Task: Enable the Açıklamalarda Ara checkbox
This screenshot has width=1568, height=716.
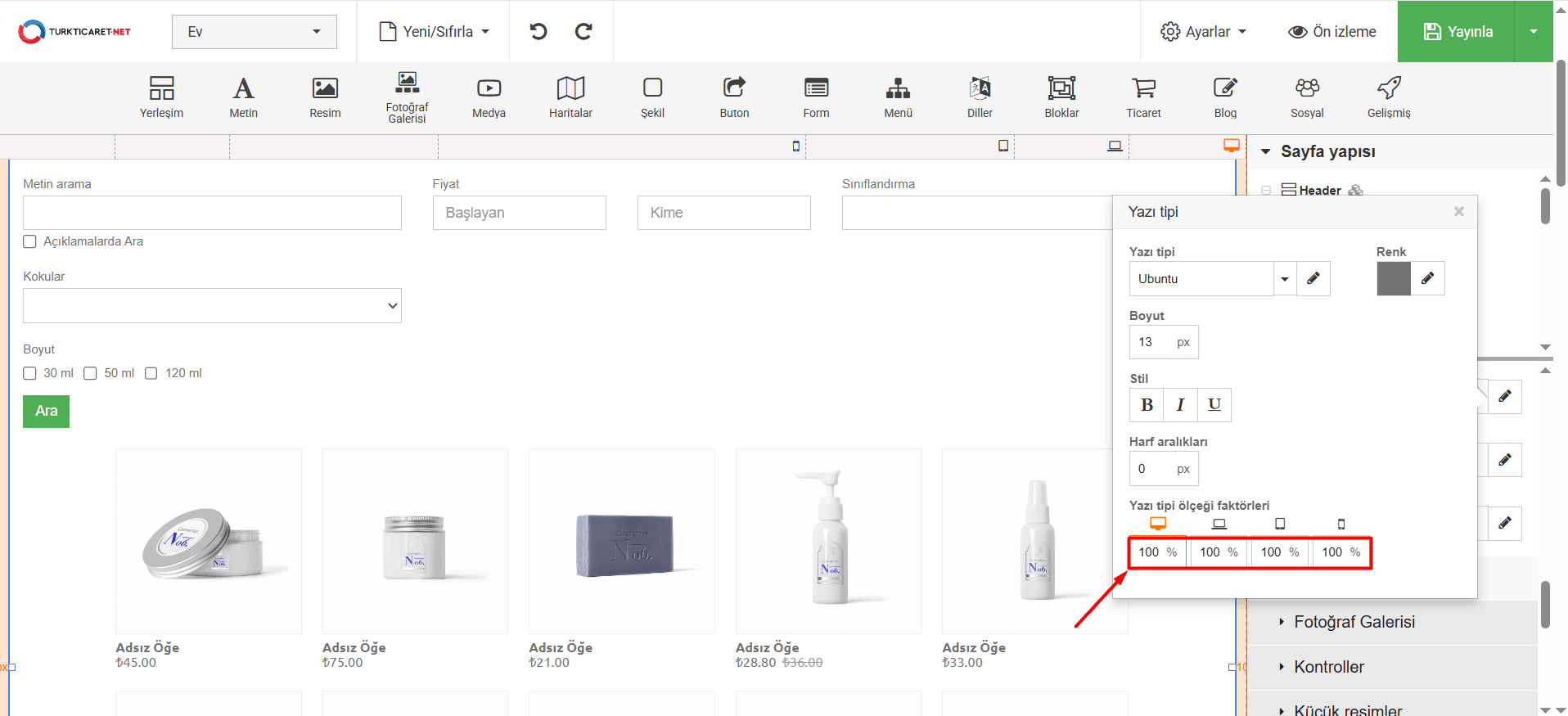Action: tap(30, 241)
